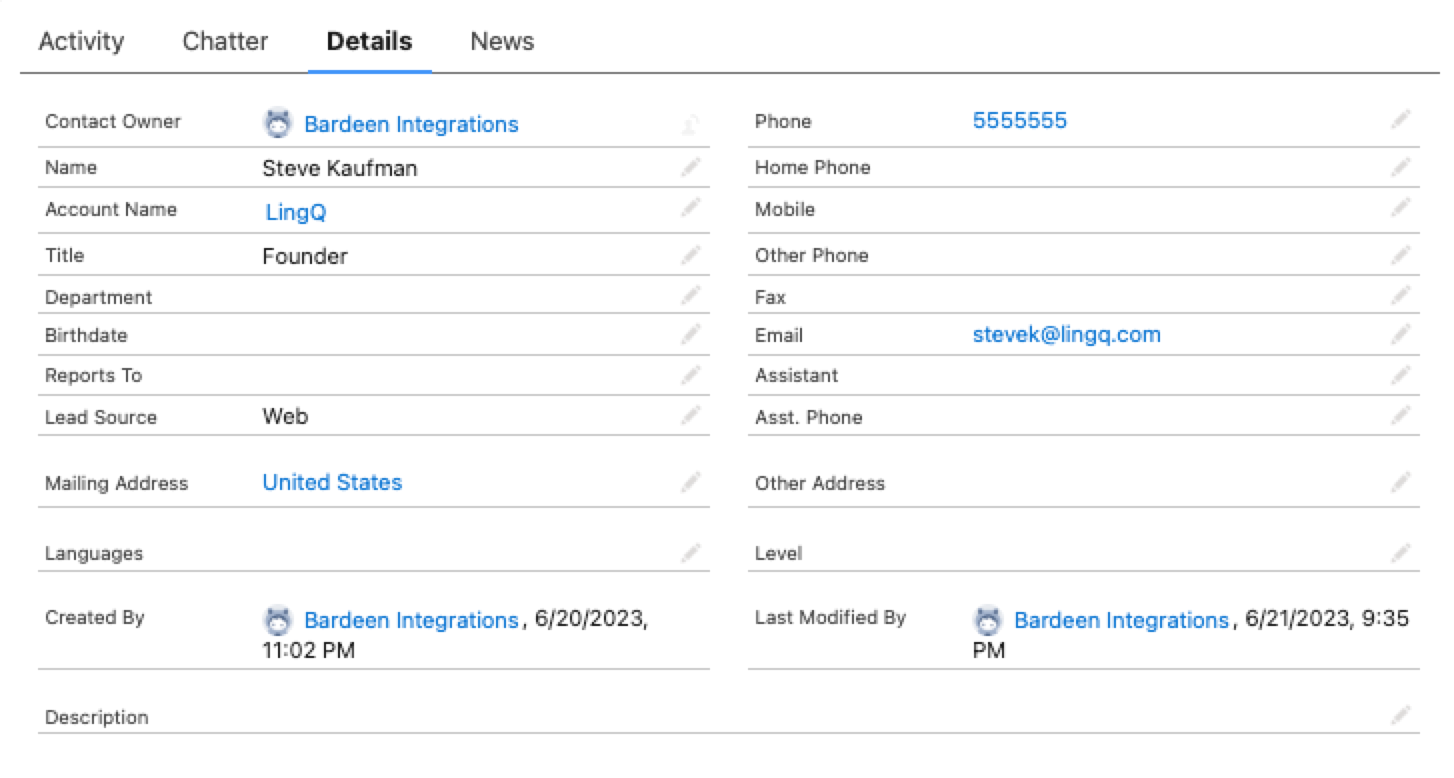Image resolution: width=1454 pixels, height=778 pixels.
Task: Open the Chatter tab
Action: point(225,41)
